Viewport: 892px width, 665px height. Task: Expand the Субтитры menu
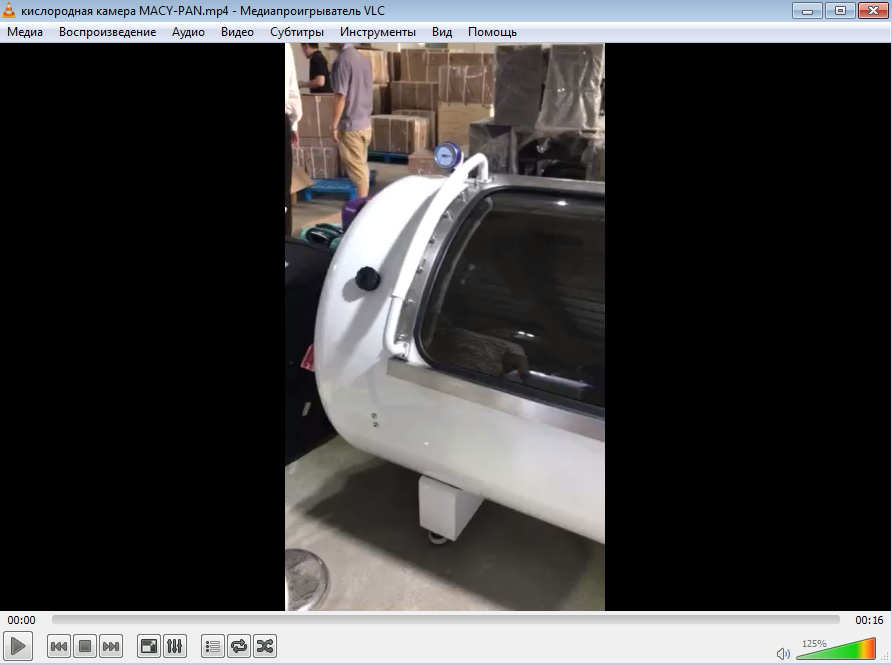click(297, 32)
